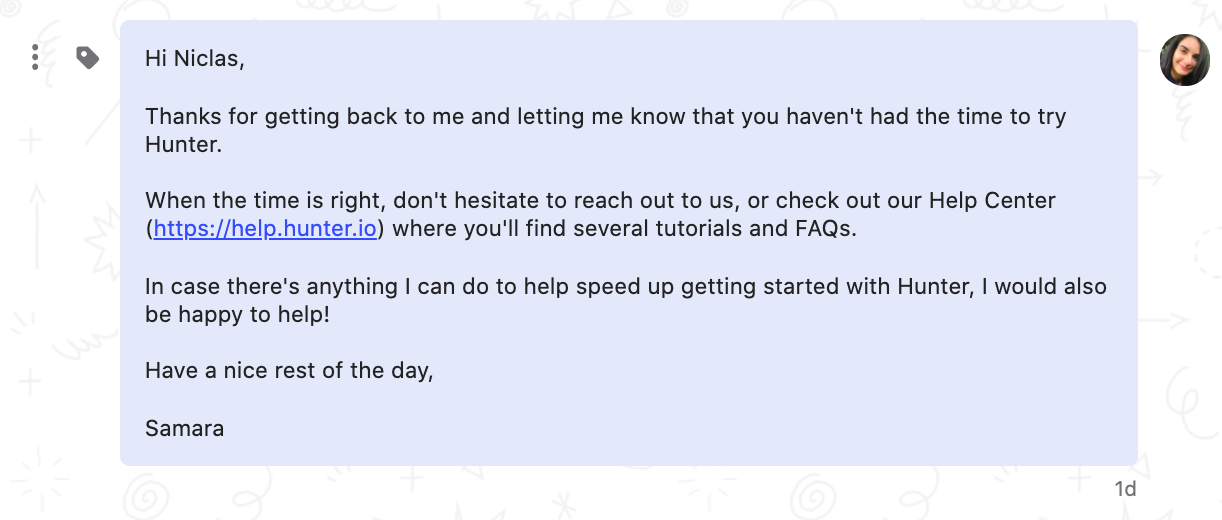Click the standalone word 'Hunter.' ending paragraph one
The image size is (1222, 520).
point(182,146)
